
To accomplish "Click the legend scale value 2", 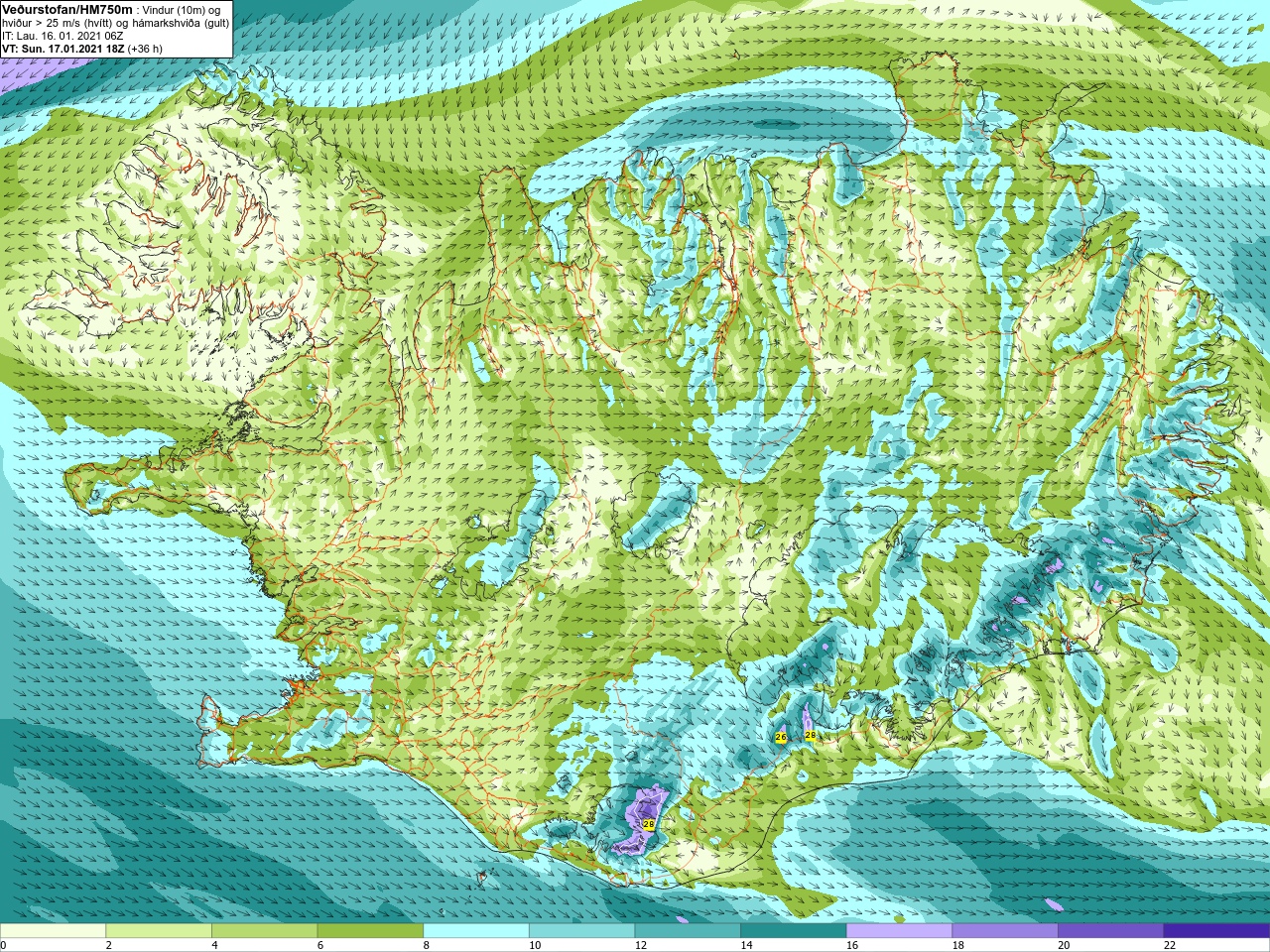I will pyautogui.click(x=109, y=945).
